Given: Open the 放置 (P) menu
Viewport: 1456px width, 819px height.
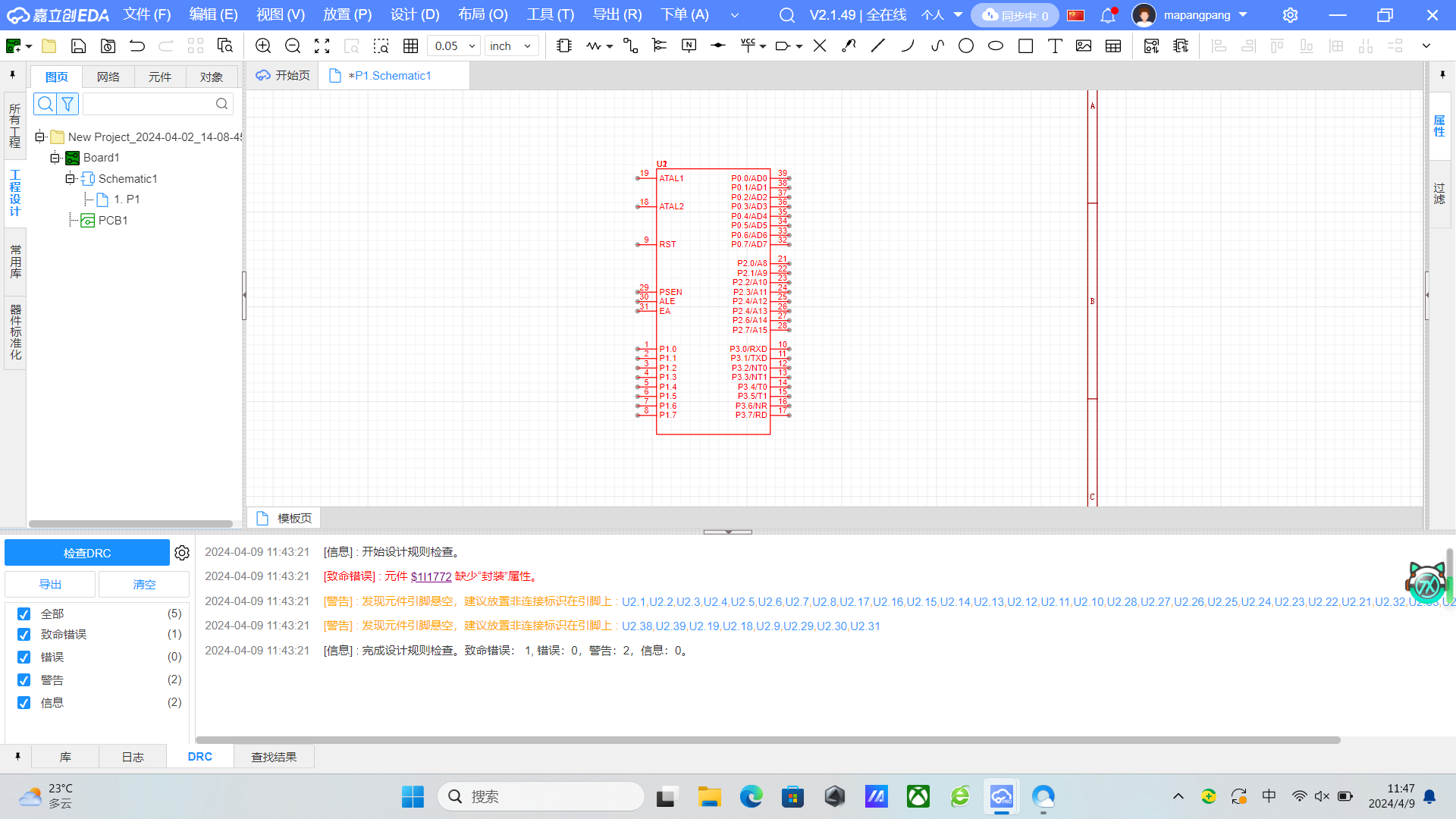Looking at the screenshot, I should pos(347,14).
